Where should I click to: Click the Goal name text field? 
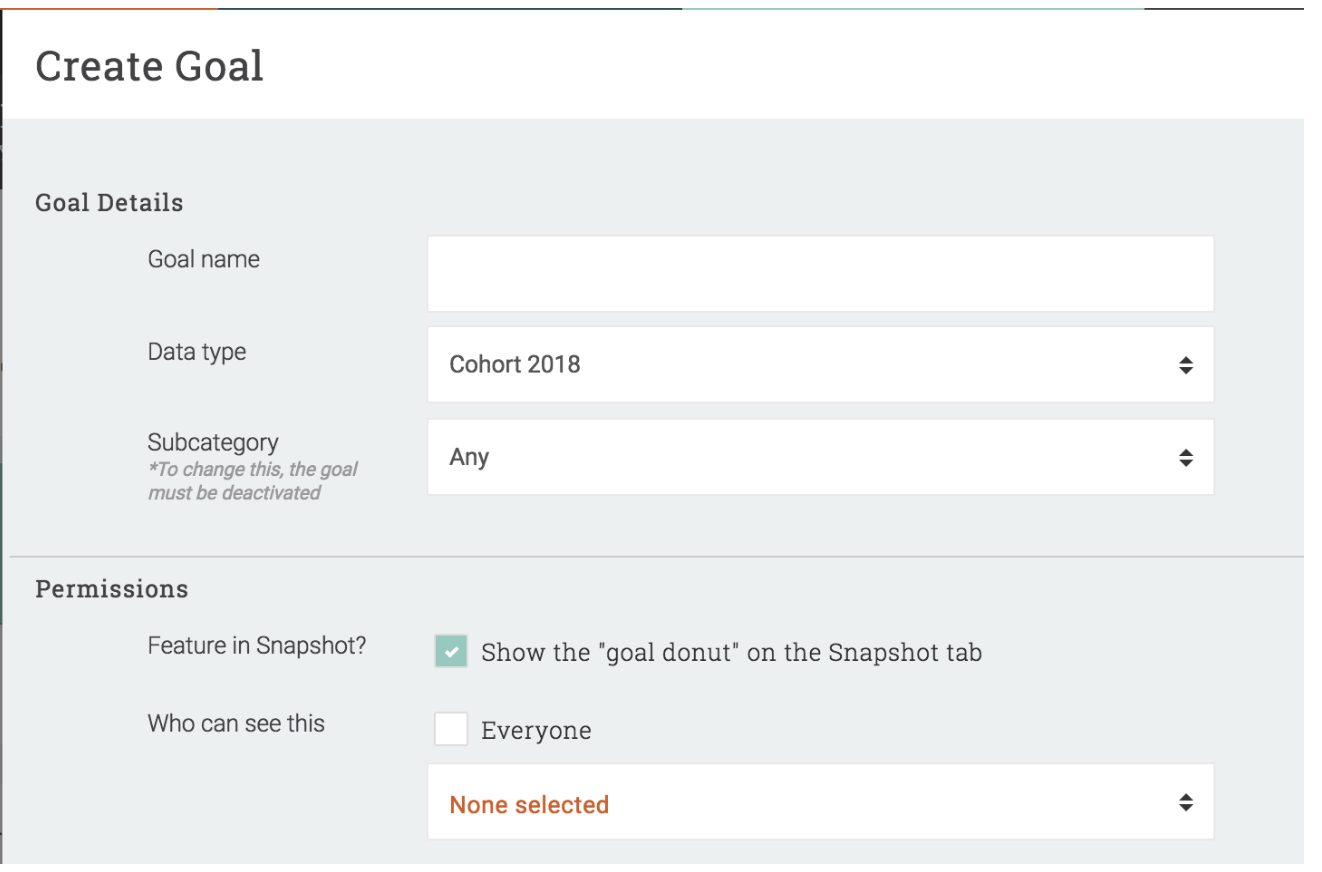click(820, 273)
